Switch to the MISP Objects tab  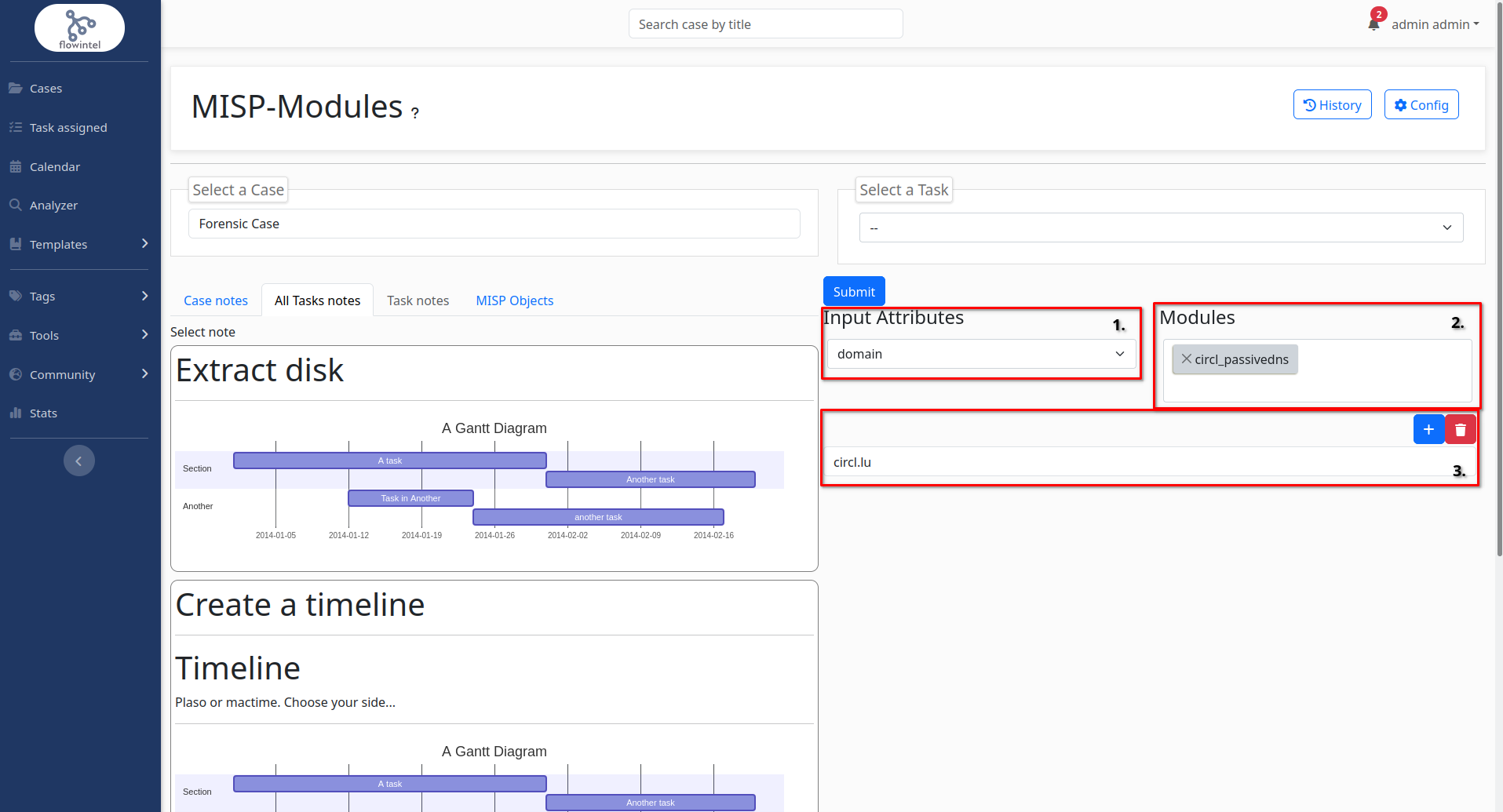pyautogui.click(x=515, y=300)
